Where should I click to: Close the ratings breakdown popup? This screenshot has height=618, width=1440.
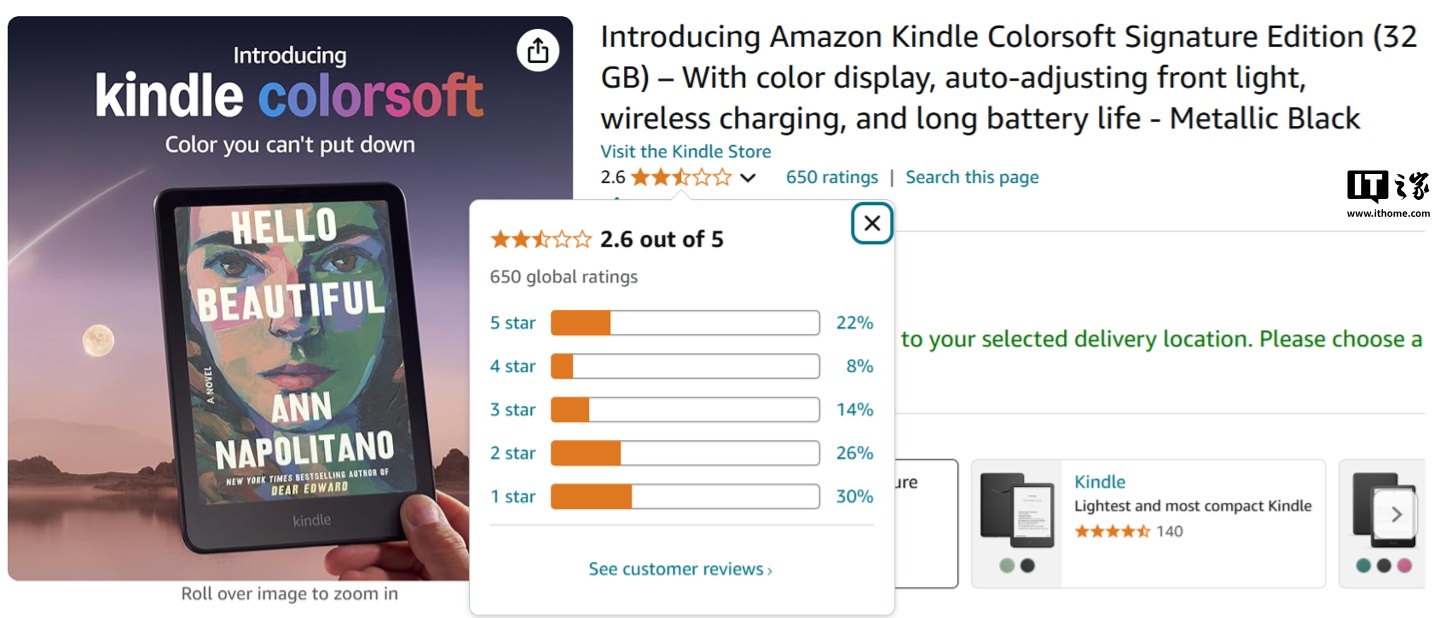tap(872, 223)
